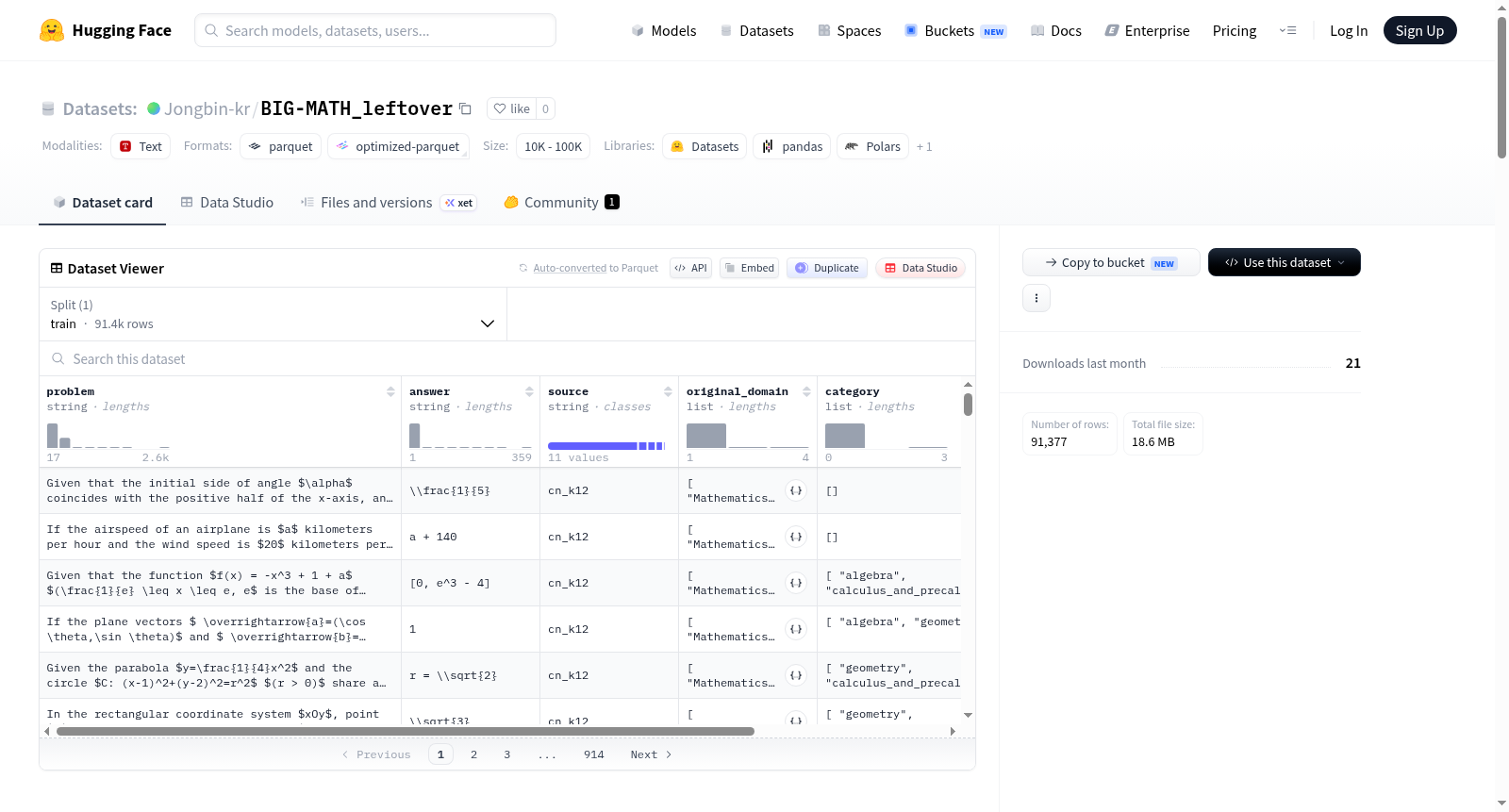Open the Use this dataset dropdown
Screen dimensions: 1509x812
coord(1284,262)
